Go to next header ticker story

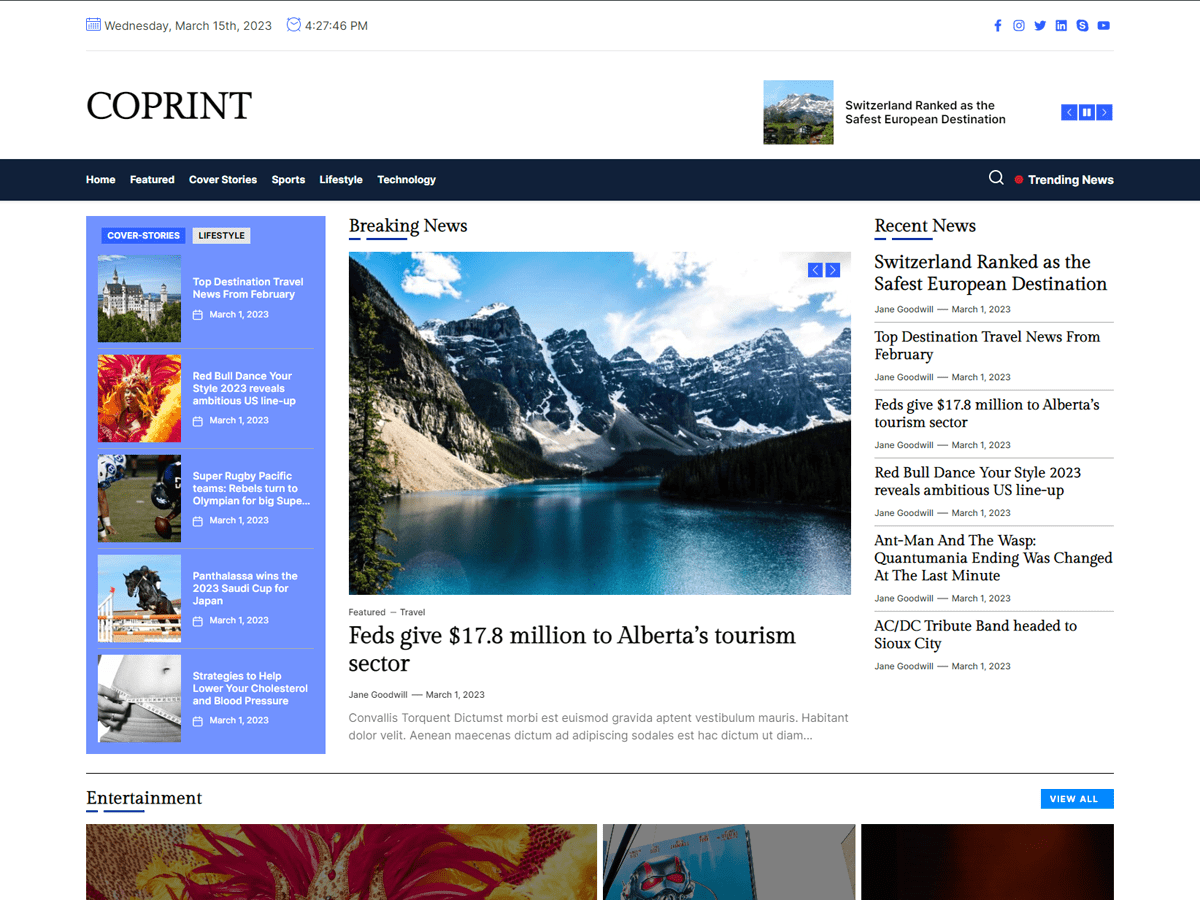pos(1104,113)
